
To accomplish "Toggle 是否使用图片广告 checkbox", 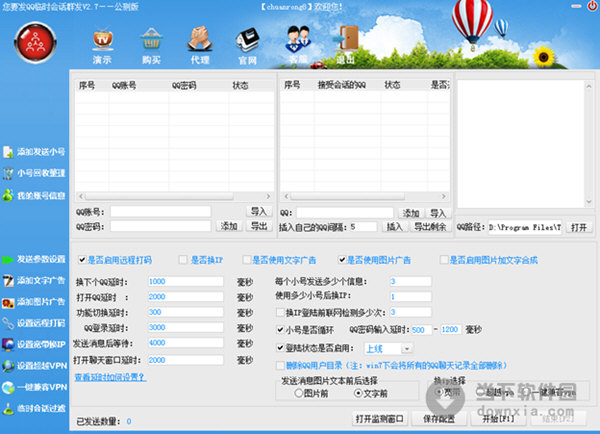I will point(342,260).
